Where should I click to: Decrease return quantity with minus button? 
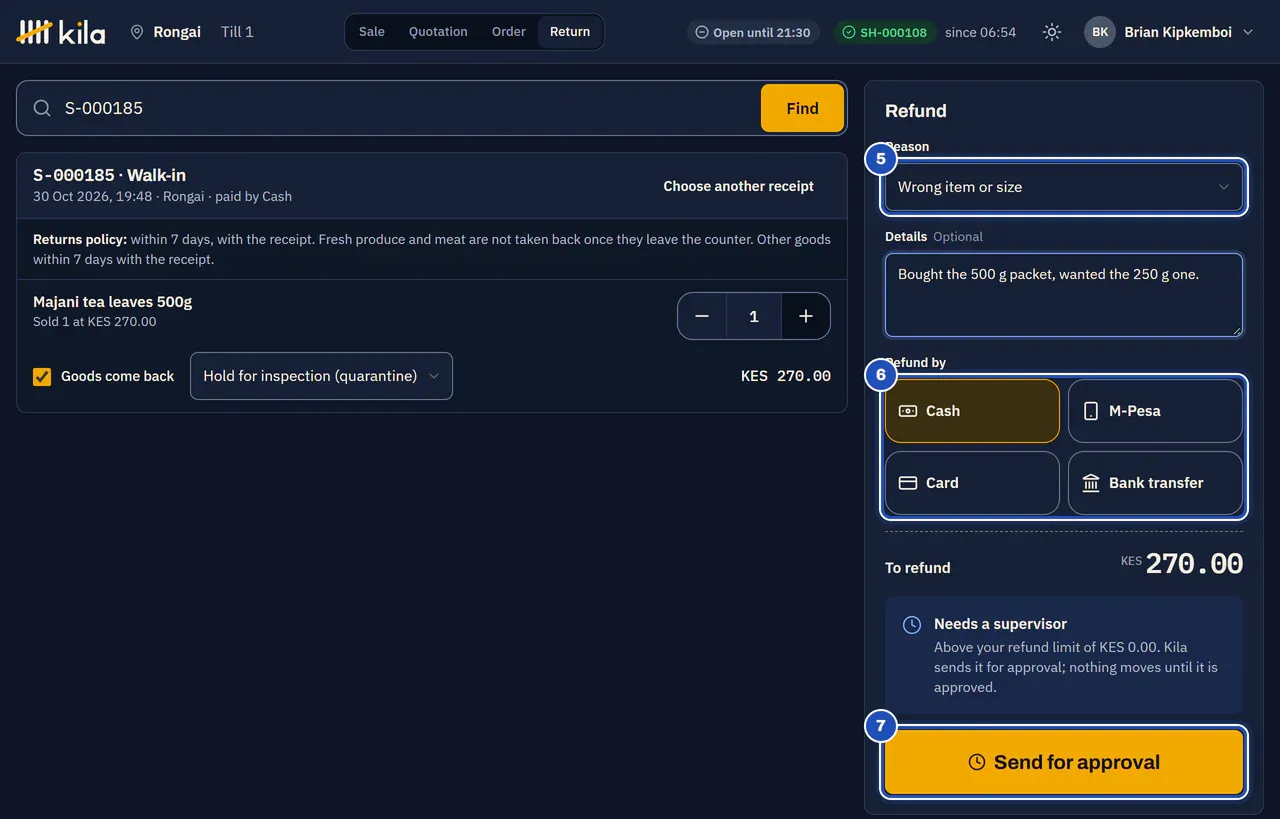[702, 316]
